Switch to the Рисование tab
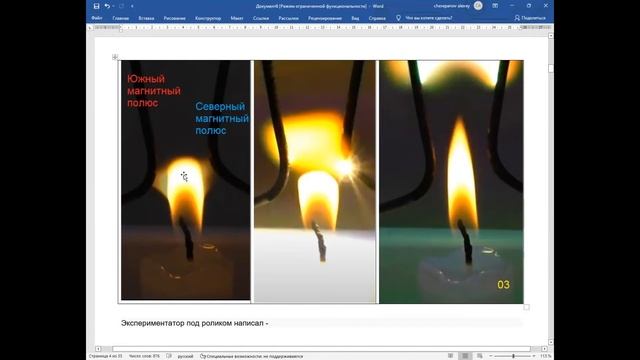Viewport: 640px width, 360px height. [174, 18]
